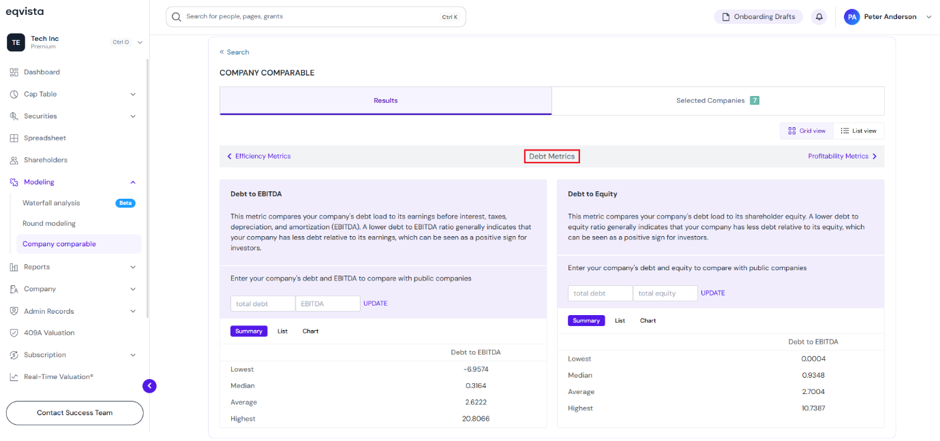The width and height of the screenshot is (940, 441).
Task: Open the Tech Inc company switcher dropdown
Action: point(140,42)
